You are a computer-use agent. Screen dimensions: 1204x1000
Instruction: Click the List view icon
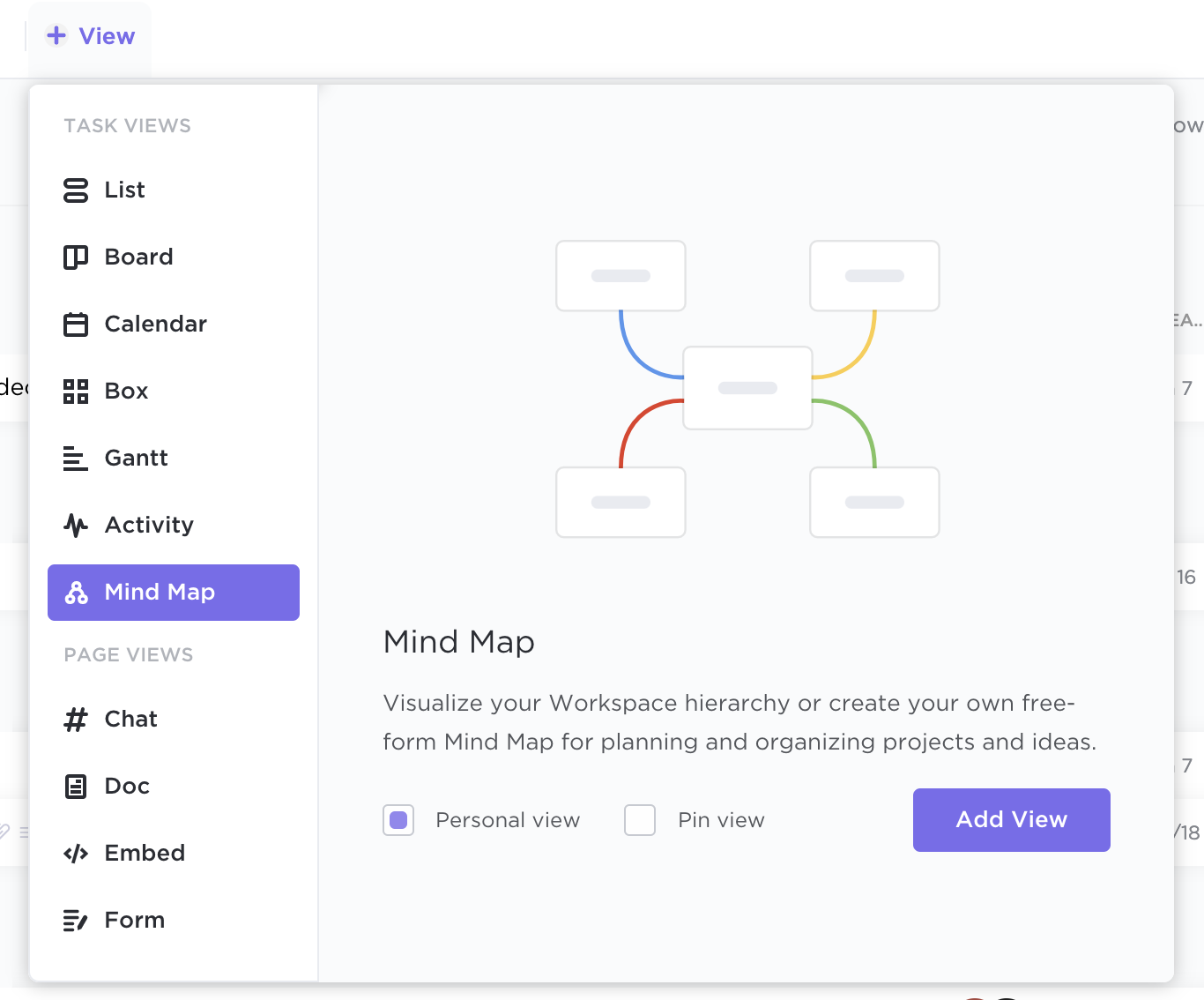pos(76,190)
